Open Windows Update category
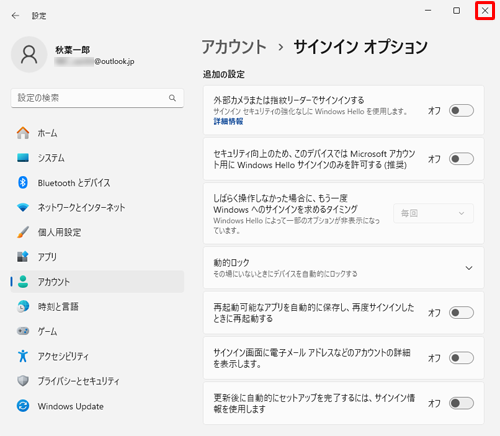Image resolution: width=500 pixels, height=436 pixels. [97, 406]
